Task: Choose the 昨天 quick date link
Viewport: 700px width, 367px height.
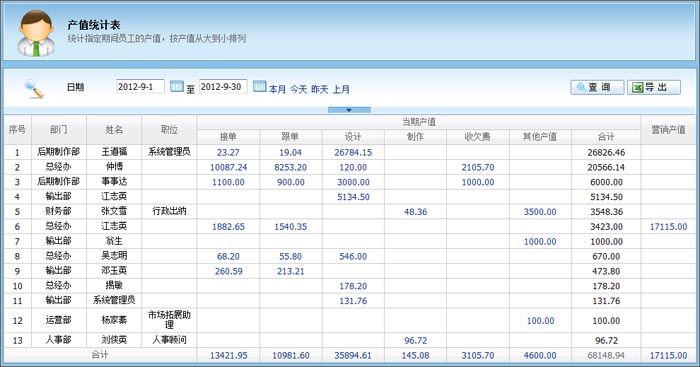Action: tap(320, 89)
